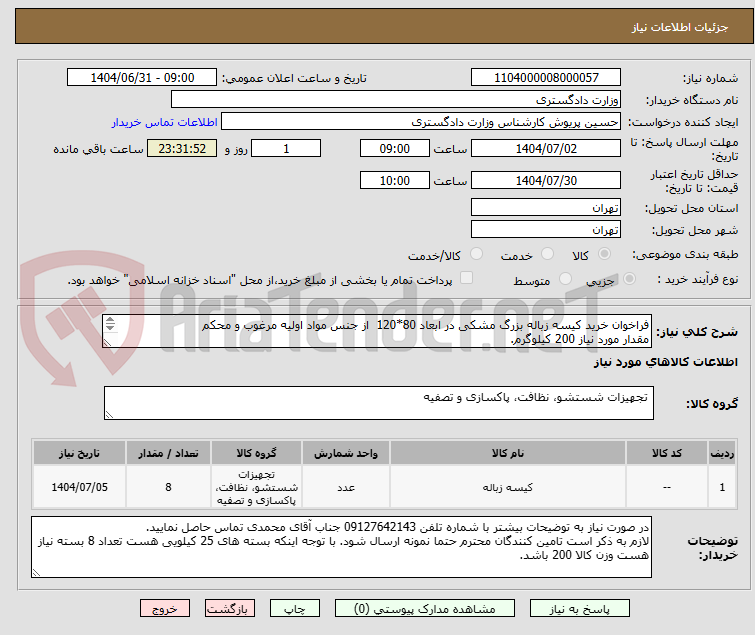Click the کد کالا column header
Screen dimensions: 755x635
(667, 453)
